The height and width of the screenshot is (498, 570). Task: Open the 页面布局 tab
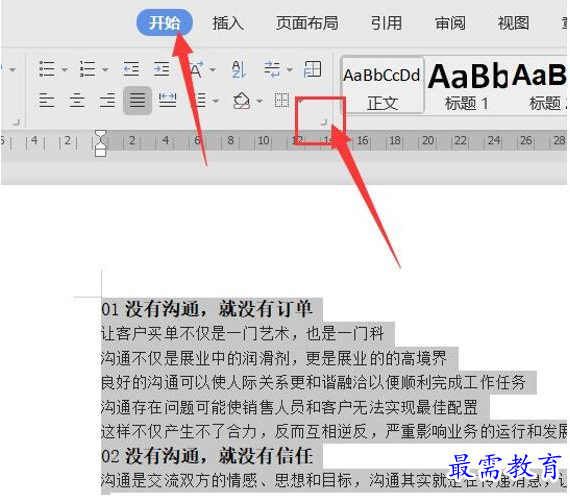coord(307,23)
